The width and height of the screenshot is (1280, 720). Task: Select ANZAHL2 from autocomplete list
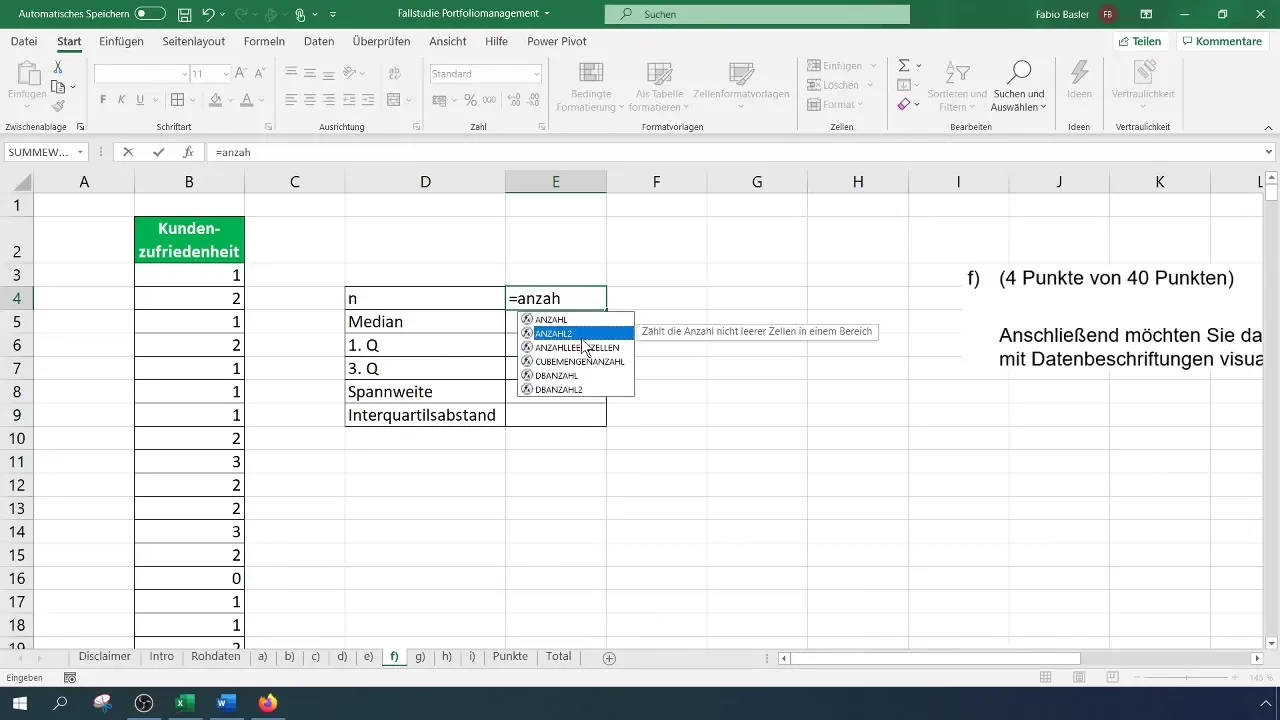[576, 333]
